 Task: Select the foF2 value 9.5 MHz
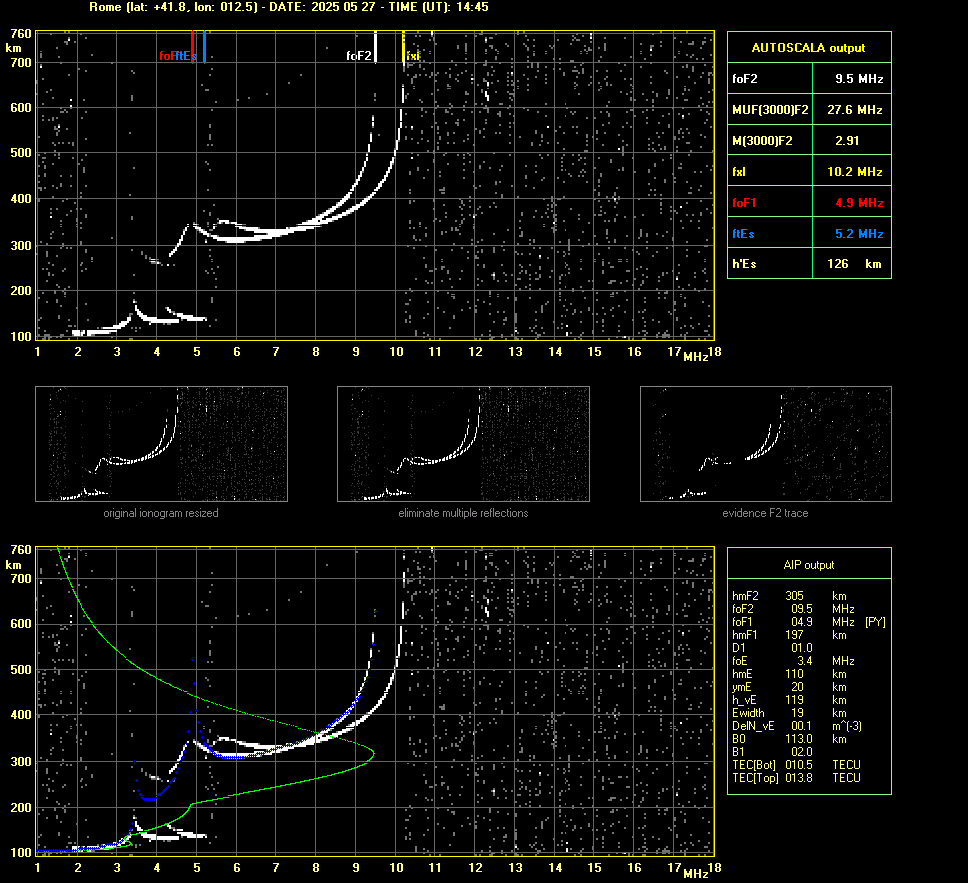pos(859,78)
